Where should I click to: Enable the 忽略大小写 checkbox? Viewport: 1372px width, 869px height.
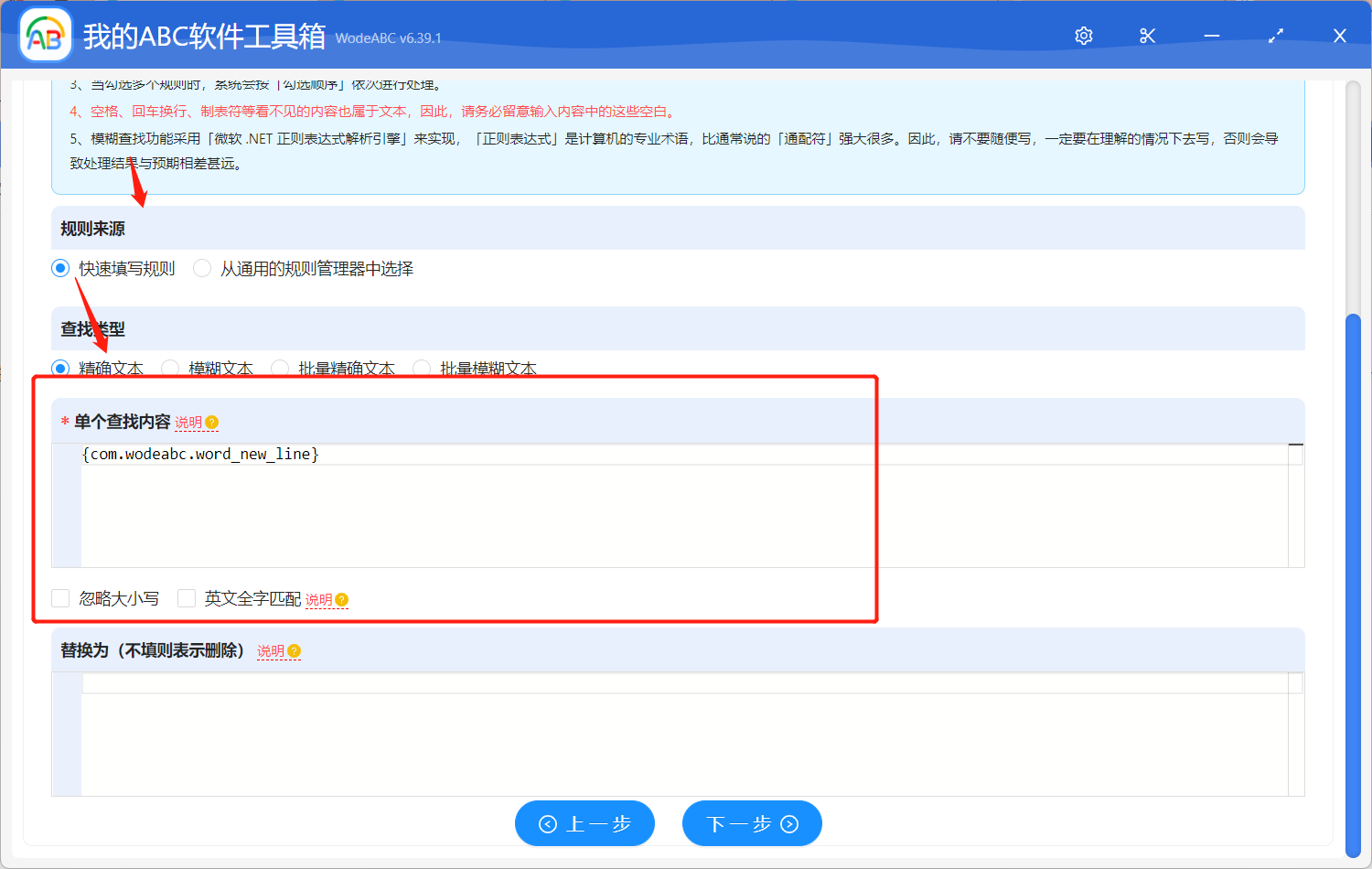coord(60,597)
